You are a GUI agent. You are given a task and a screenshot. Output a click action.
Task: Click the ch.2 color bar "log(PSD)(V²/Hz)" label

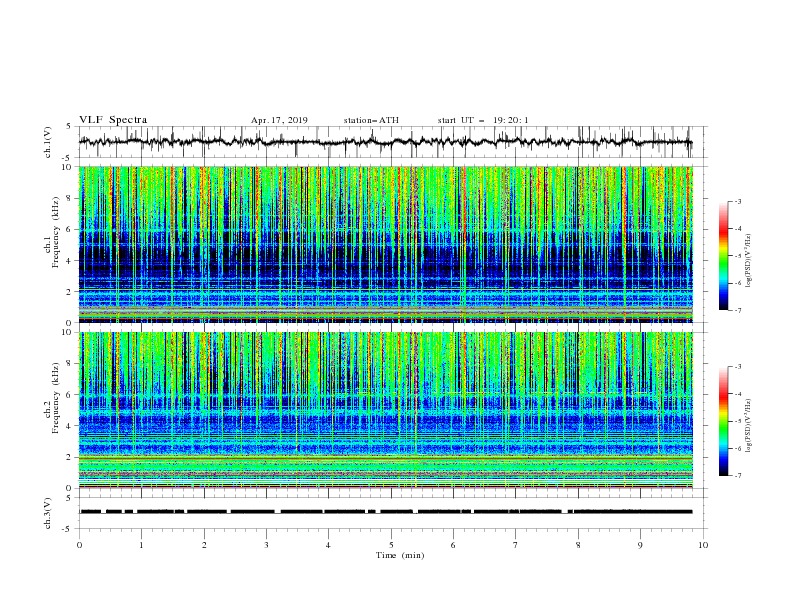pyautogui.click(x=749, y=426)
